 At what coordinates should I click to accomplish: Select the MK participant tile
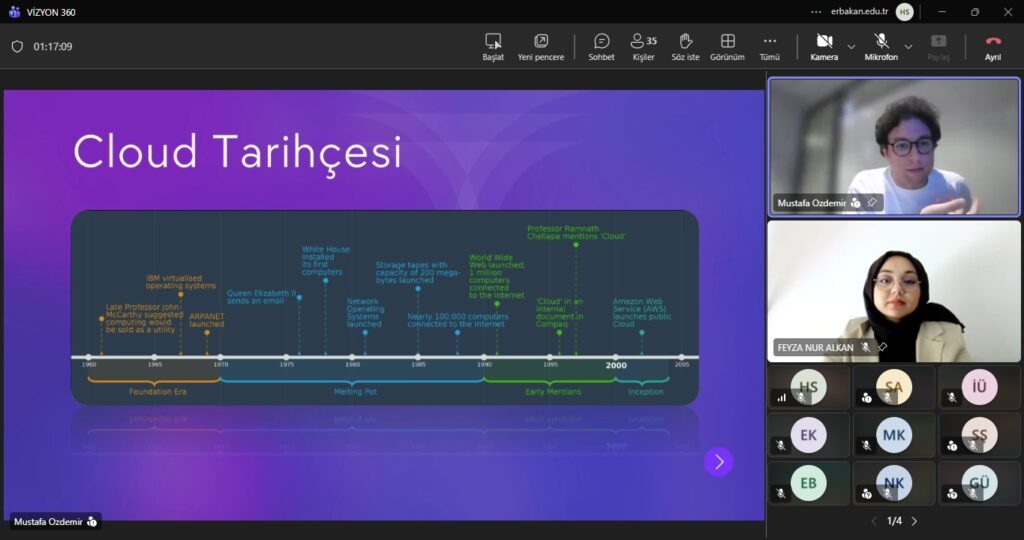[x=893, y=434]
